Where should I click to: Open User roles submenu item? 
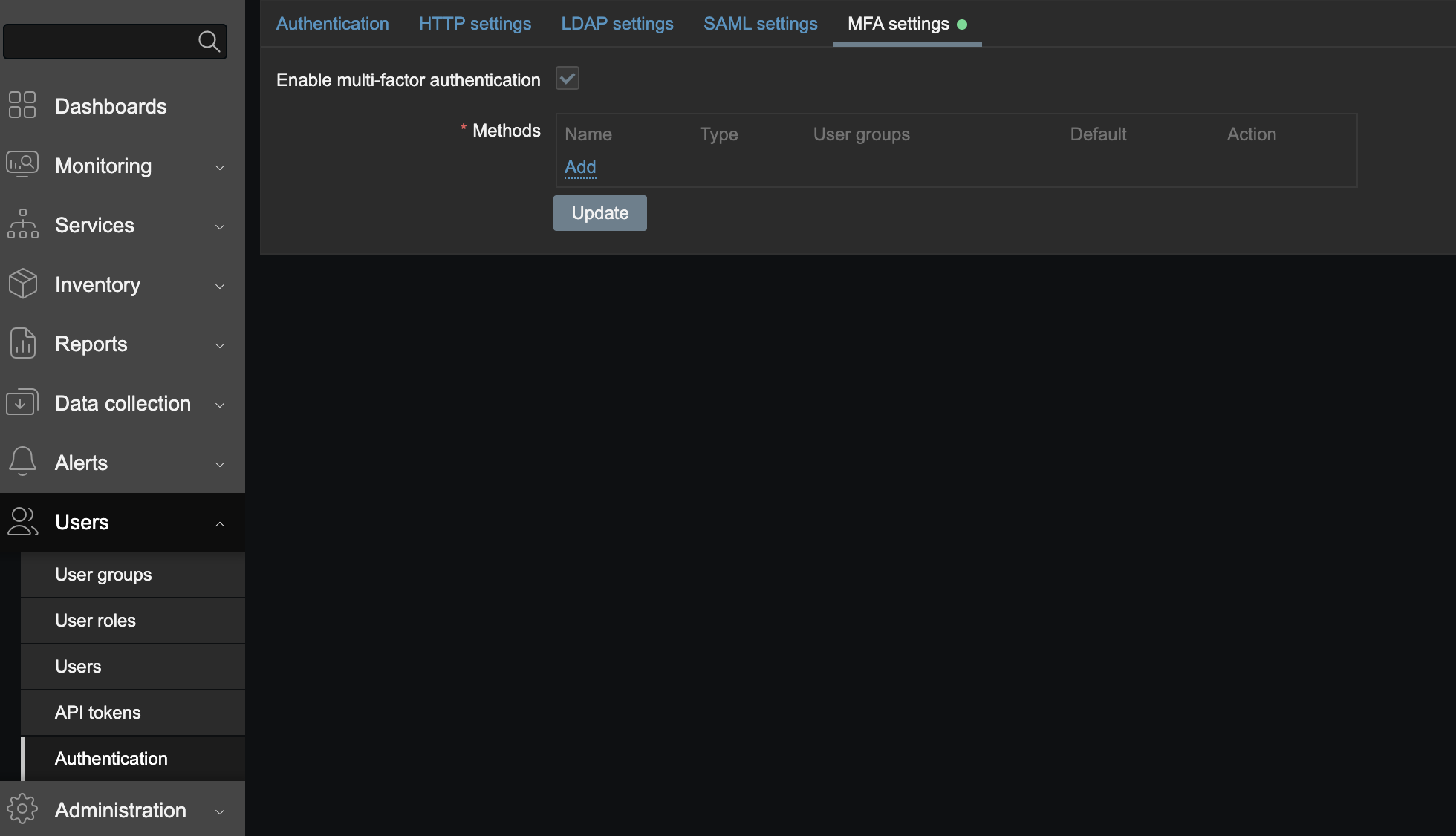(133, 621)
